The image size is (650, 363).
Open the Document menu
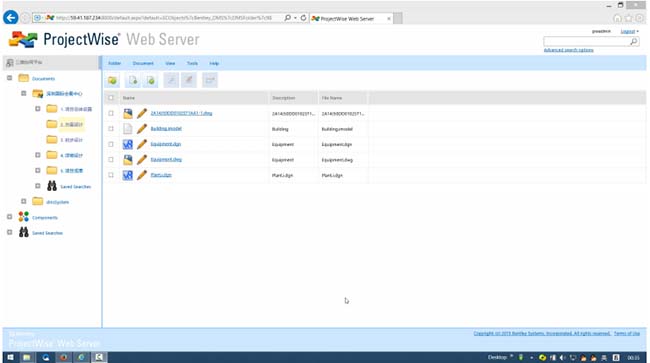[143, 63]
